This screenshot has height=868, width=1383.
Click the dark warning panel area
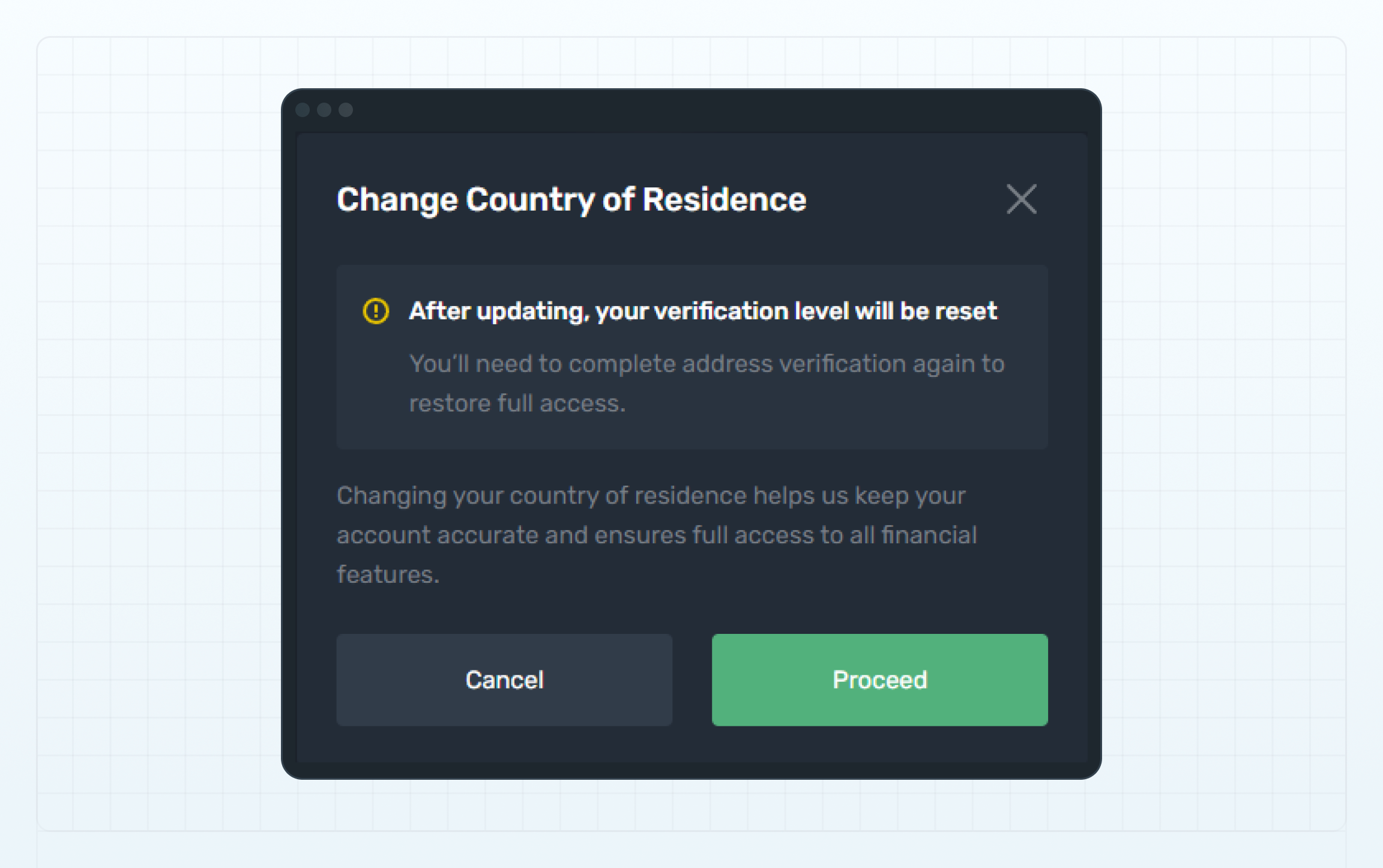tap(690, 357)
